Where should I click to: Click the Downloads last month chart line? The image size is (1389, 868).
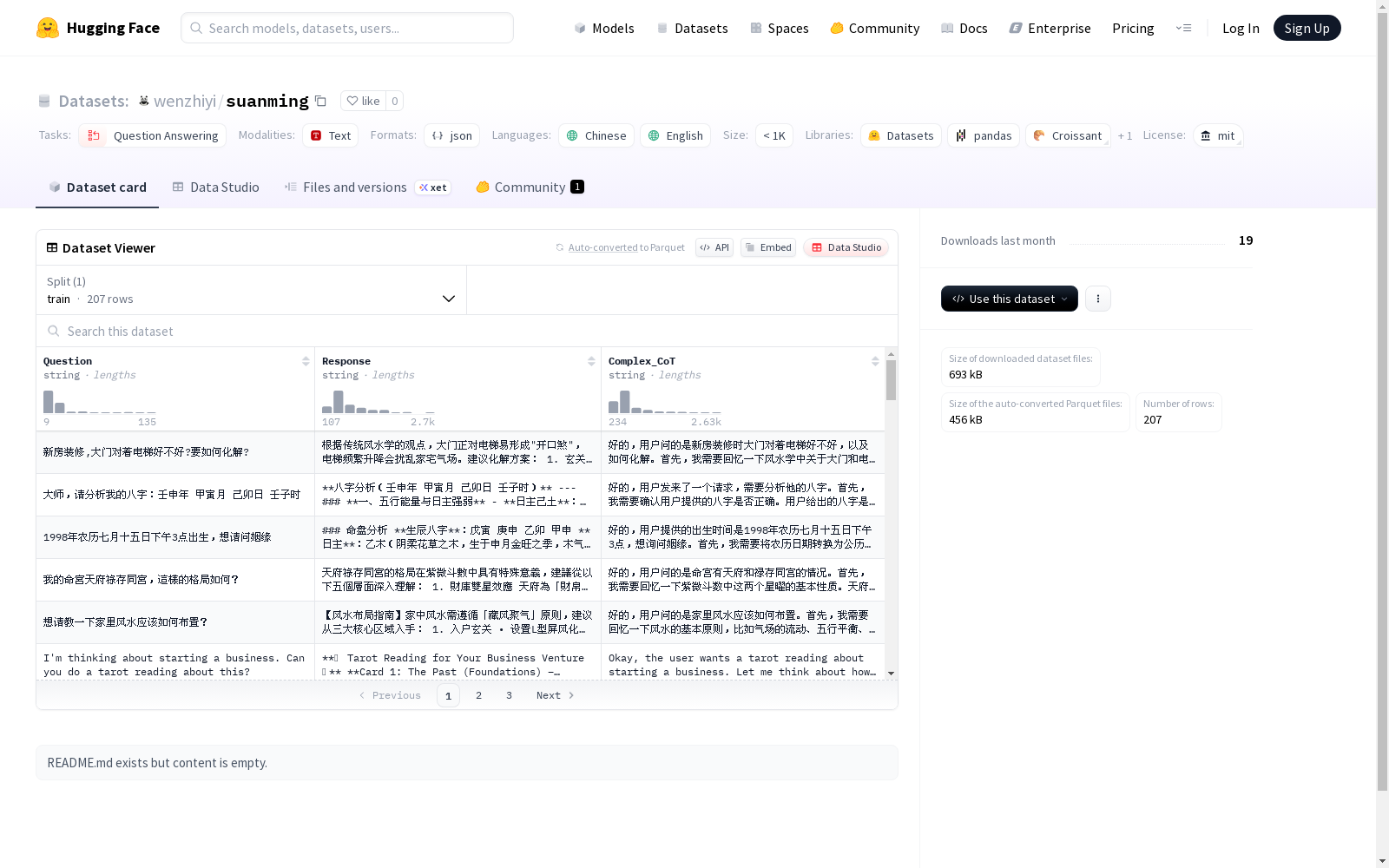pos(1147,243)
